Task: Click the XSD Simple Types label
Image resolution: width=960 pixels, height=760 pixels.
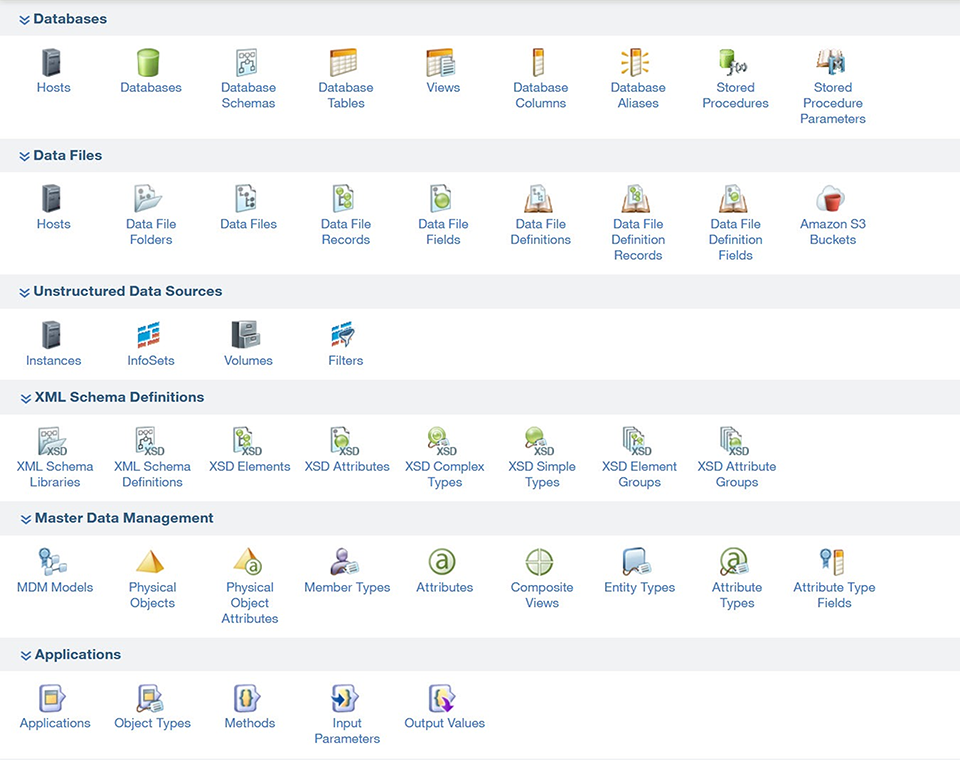Action: pyautogui.click(x=542, y=474)
